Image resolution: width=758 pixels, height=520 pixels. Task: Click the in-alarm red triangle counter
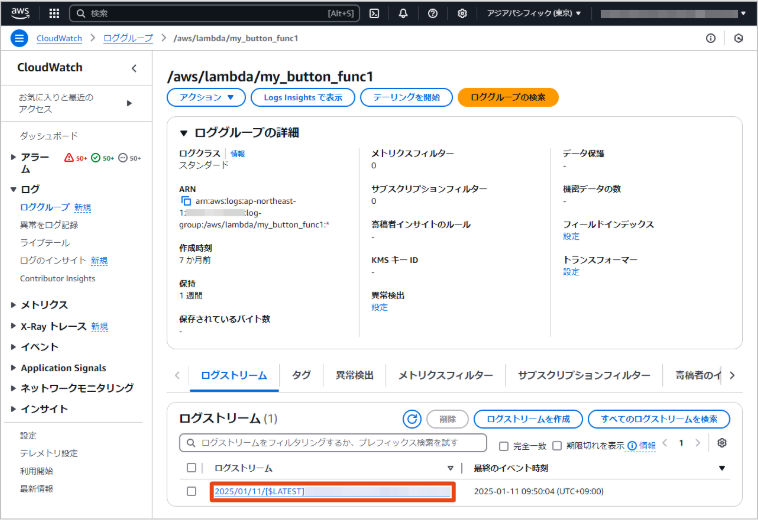75,158
